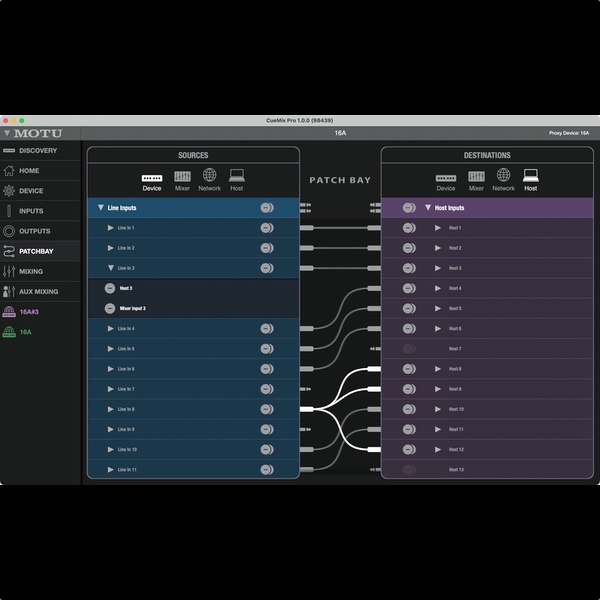
Task: Click disconnect button for Line In 11
Action: point(267,470)
